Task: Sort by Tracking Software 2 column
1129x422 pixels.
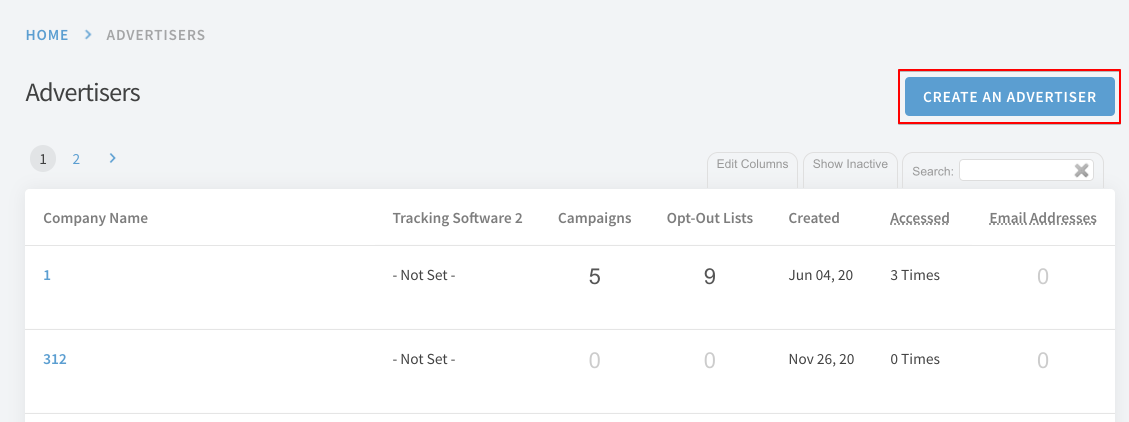Action: click(457, 218)
